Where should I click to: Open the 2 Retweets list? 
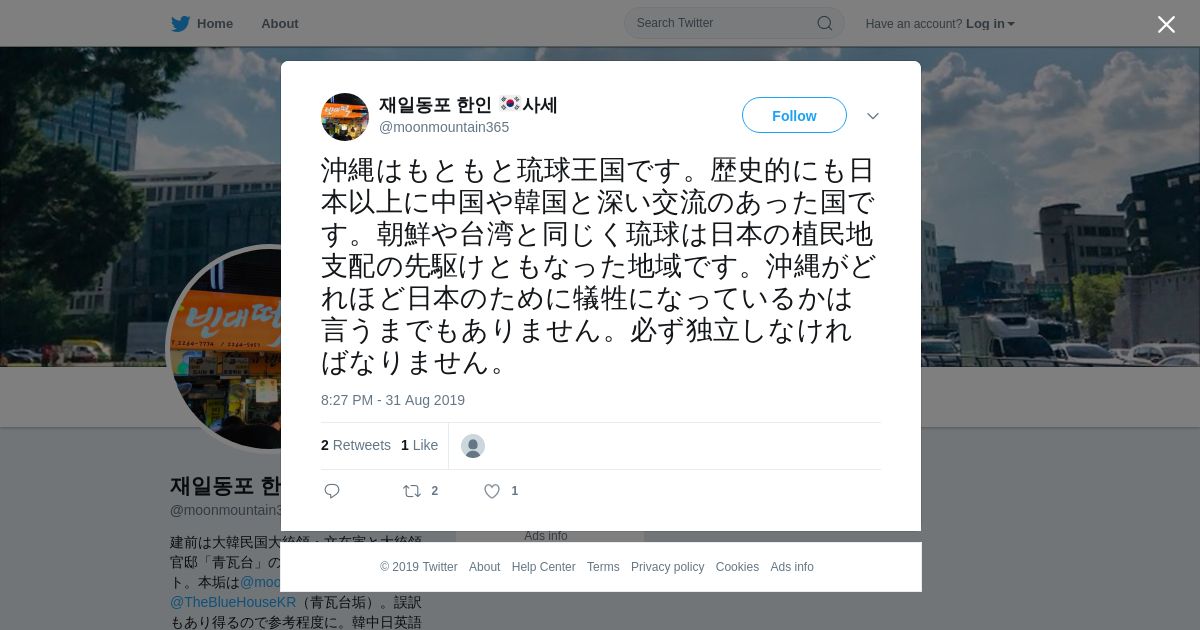[356, 446]
